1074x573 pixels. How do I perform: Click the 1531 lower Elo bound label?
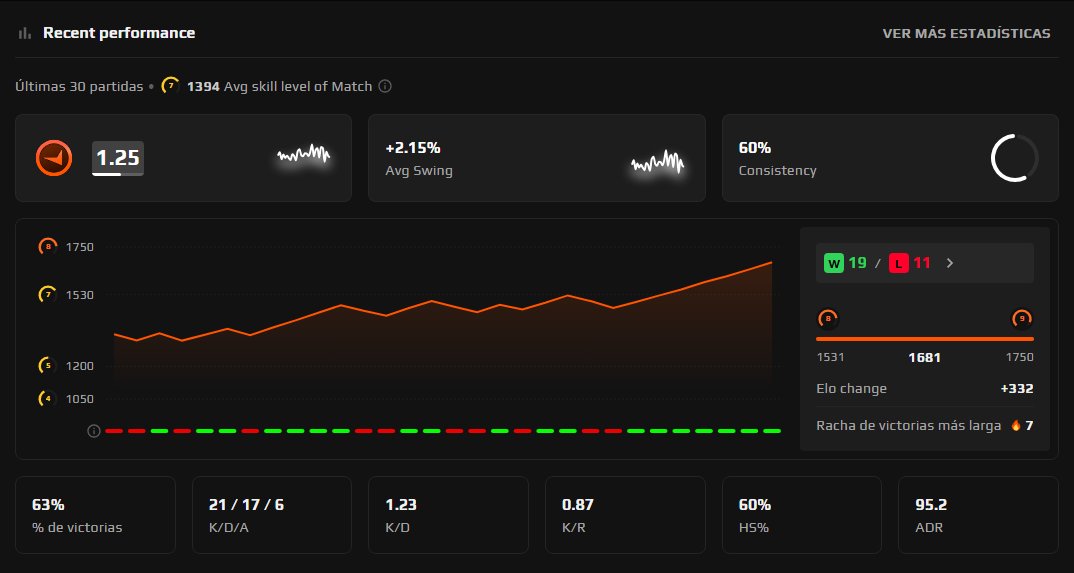coord(830,357)
